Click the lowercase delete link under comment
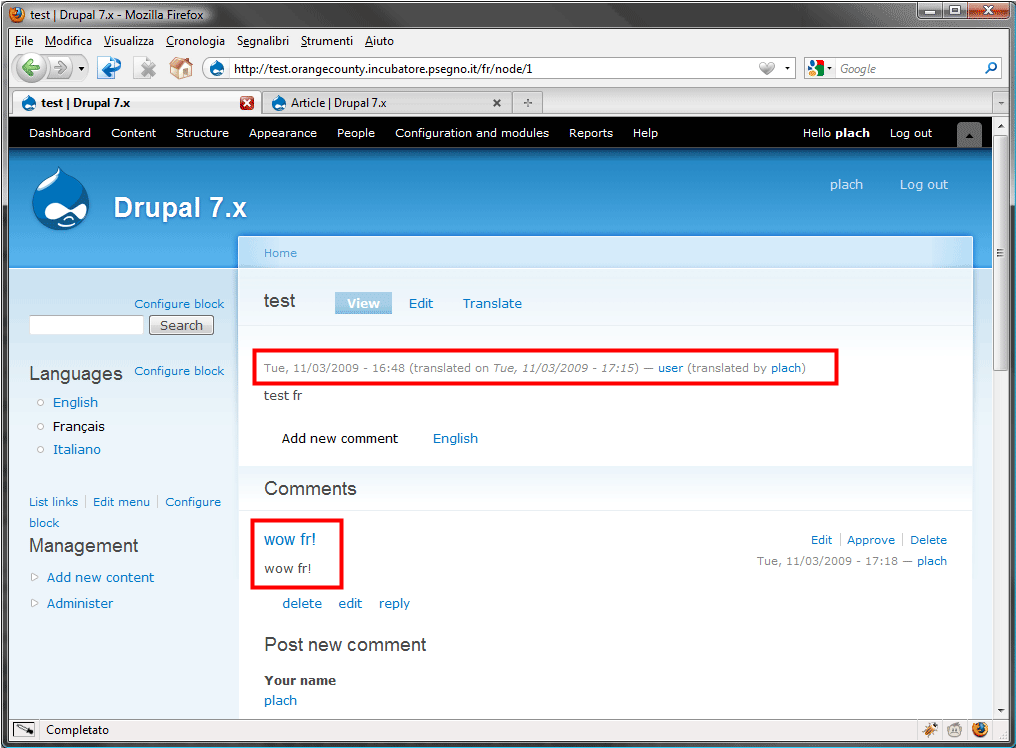This screenshot has height=748, width=1016. (x=302, y=603)
